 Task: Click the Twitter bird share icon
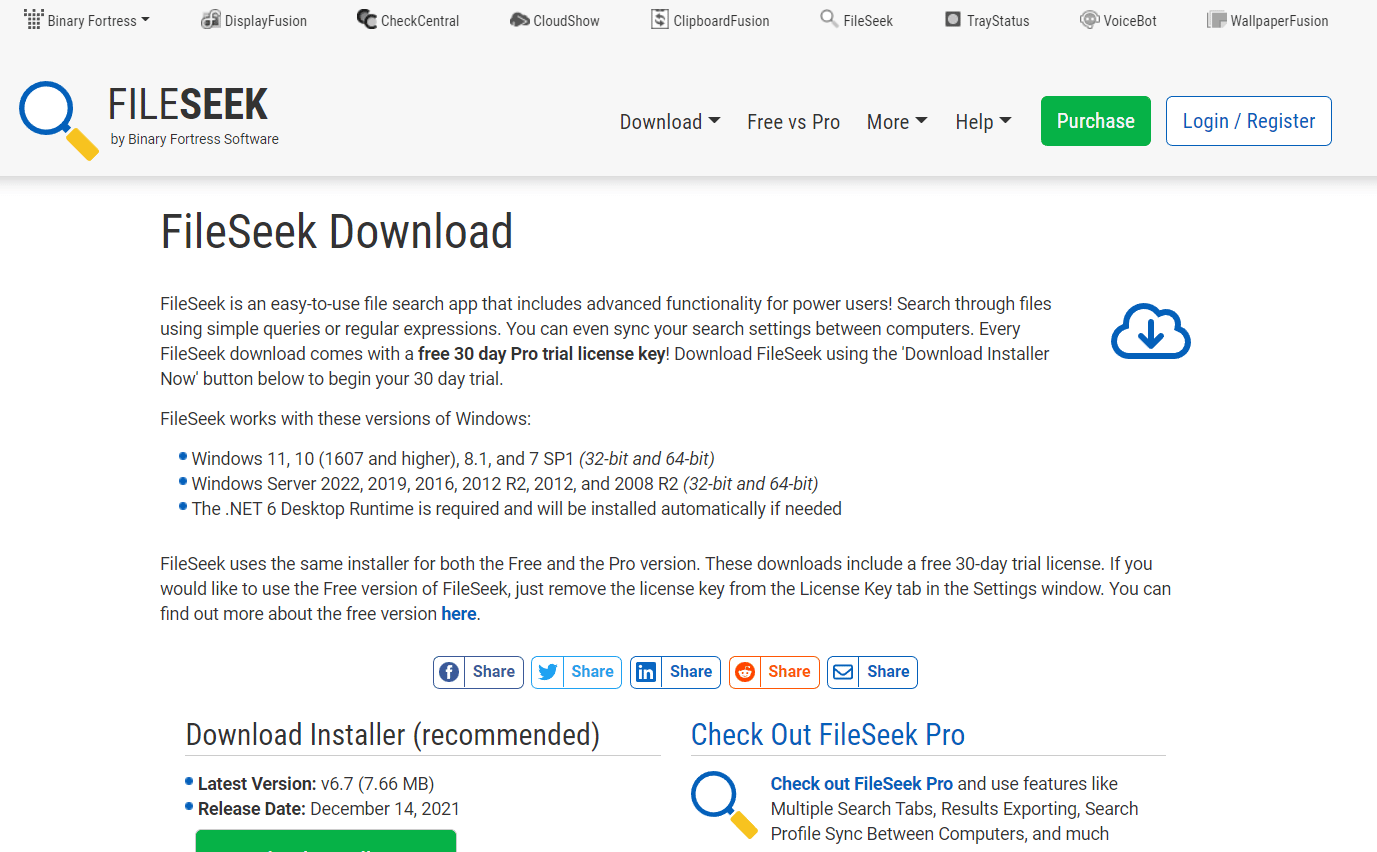tap(548, 672)
